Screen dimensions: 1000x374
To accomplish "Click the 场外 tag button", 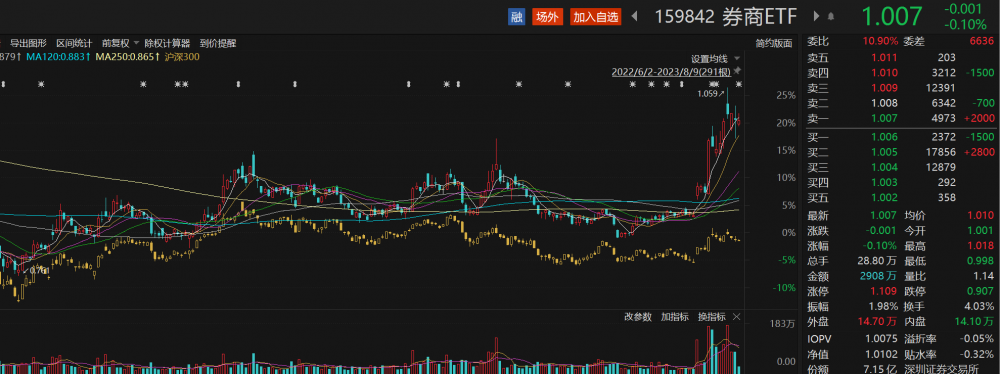I will click(547, 17).
